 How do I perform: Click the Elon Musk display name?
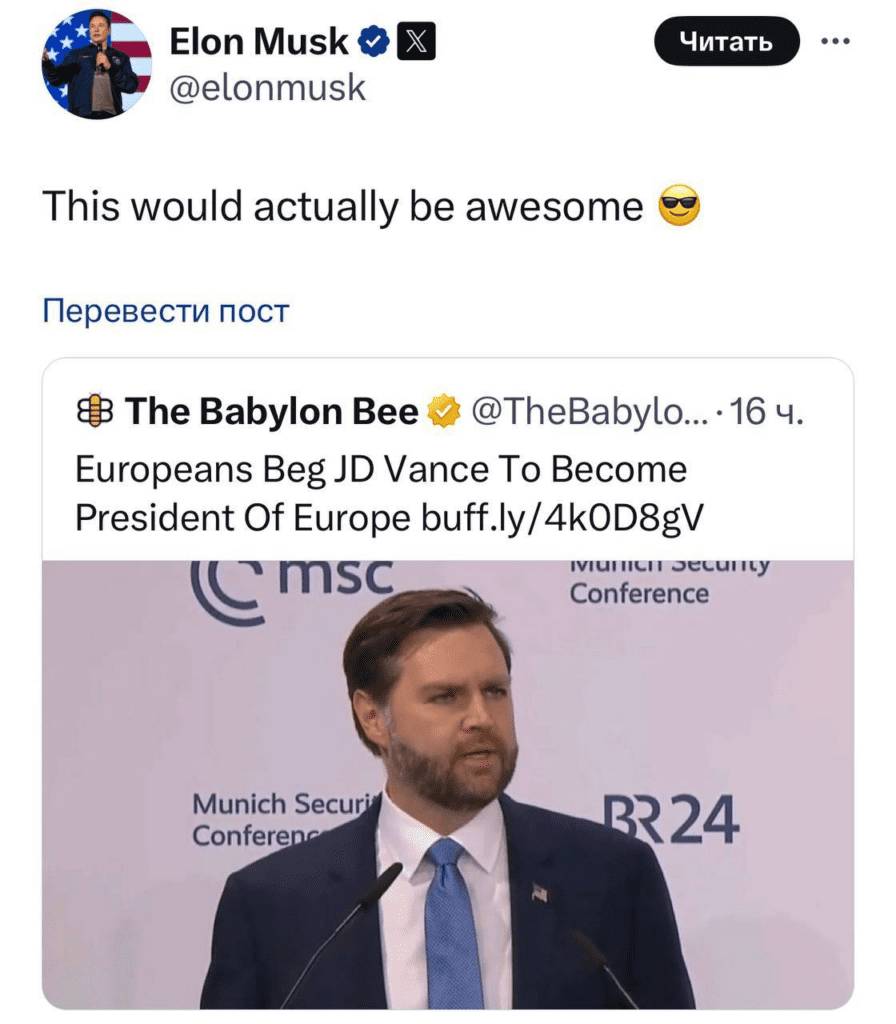click(x=259, y=41)
